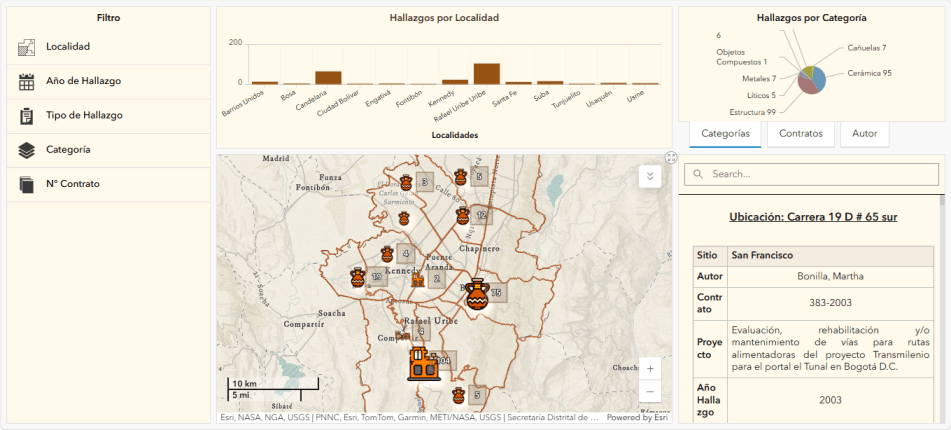The width and height of the screenshot is (951, 430).
Task: Open the Año de Hallazgo calendar filter
Action: coord(83,81)
